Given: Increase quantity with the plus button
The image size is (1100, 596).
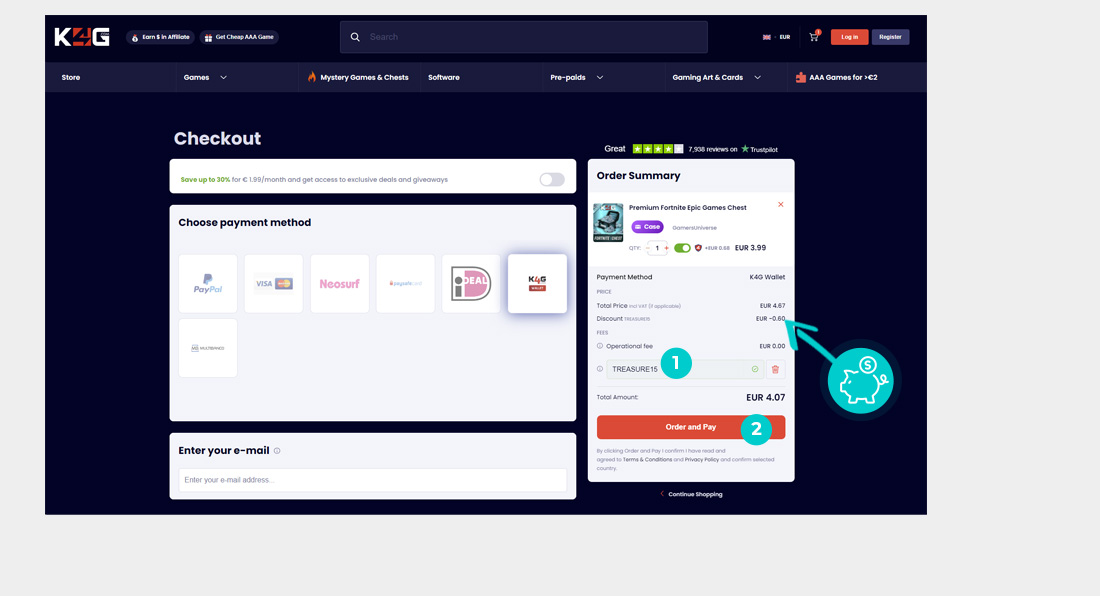Looking at the screenshot, I should [x=666, y=248].
